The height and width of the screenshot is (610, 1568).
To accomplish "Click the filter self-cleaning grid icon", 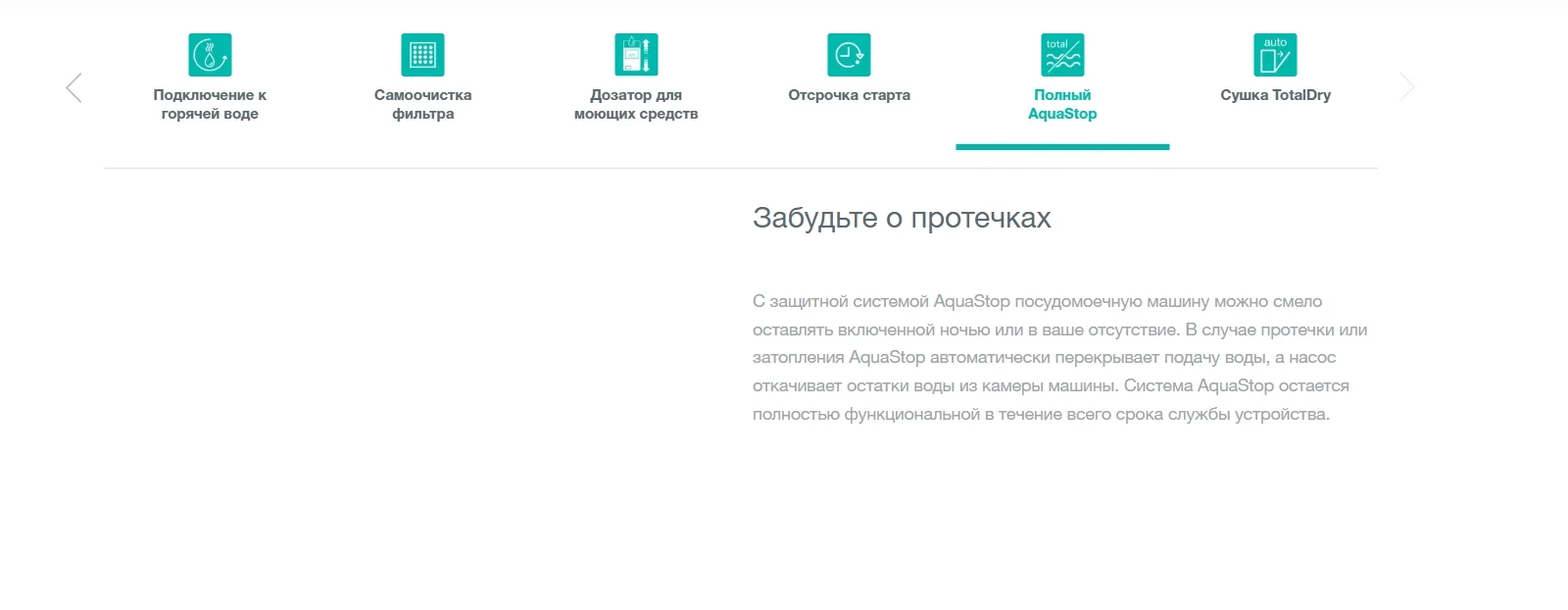I will click(x=422, y=55).
